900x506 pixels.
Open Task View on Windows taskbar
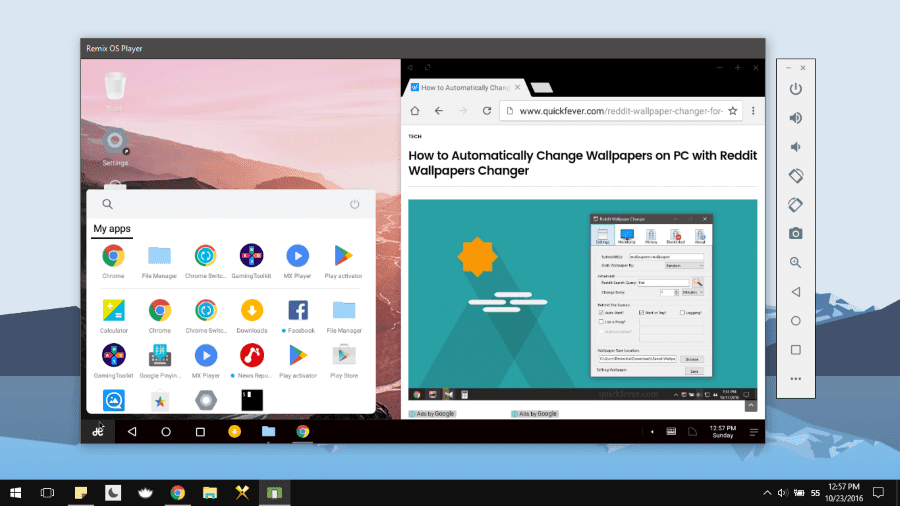point(48,493)
